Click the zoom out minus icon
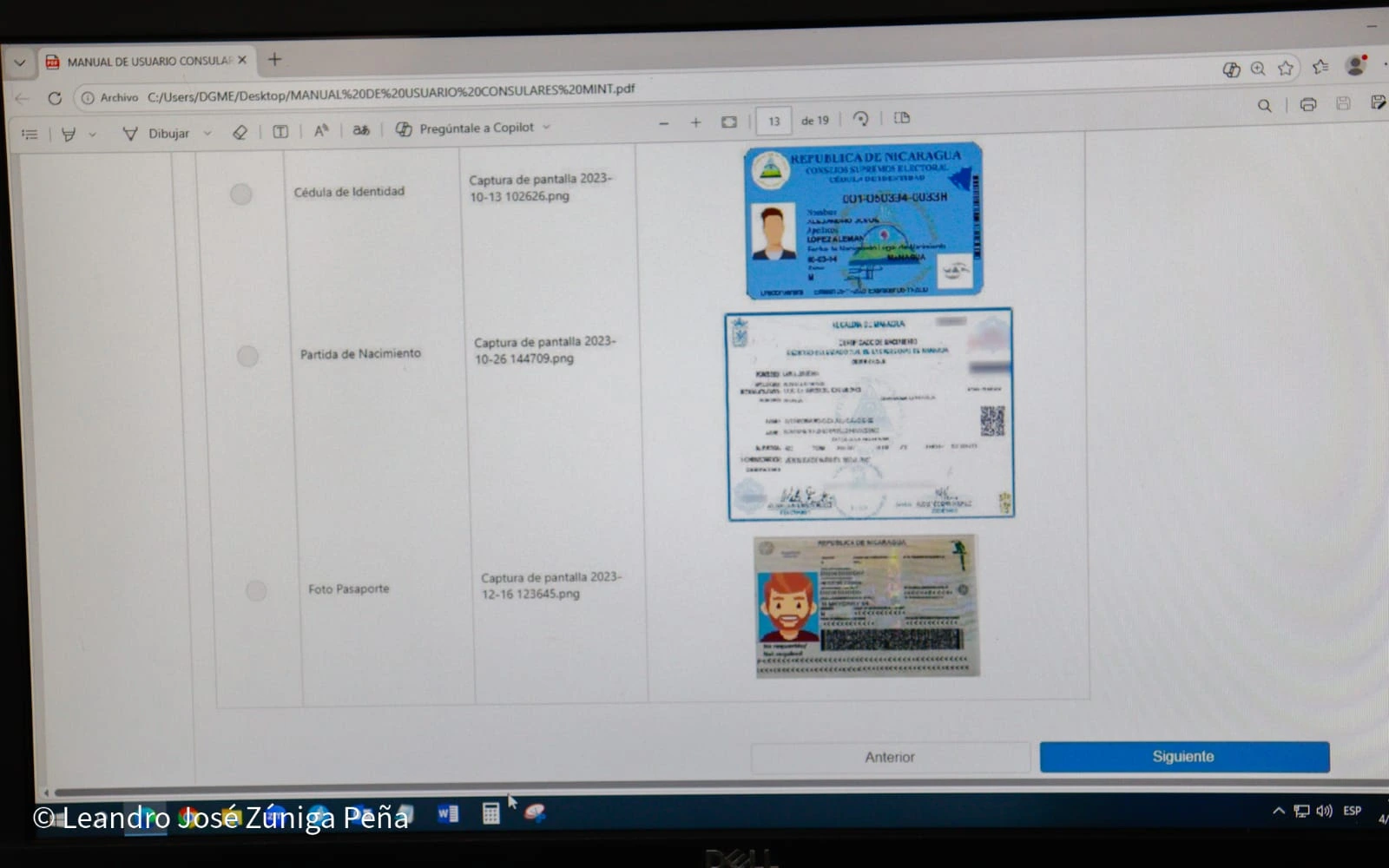This screenshot has width=1389, height=868. coord(664,123)
